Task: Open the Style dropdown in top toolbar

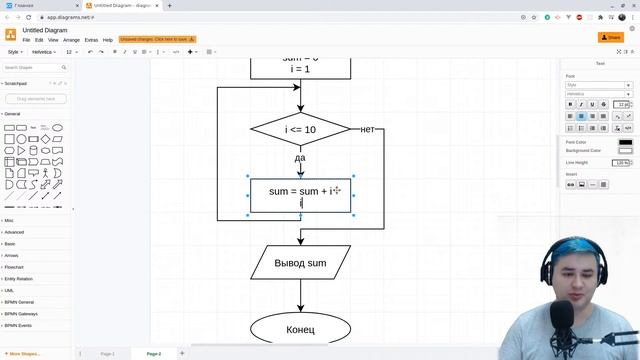Action: point(15,52)
